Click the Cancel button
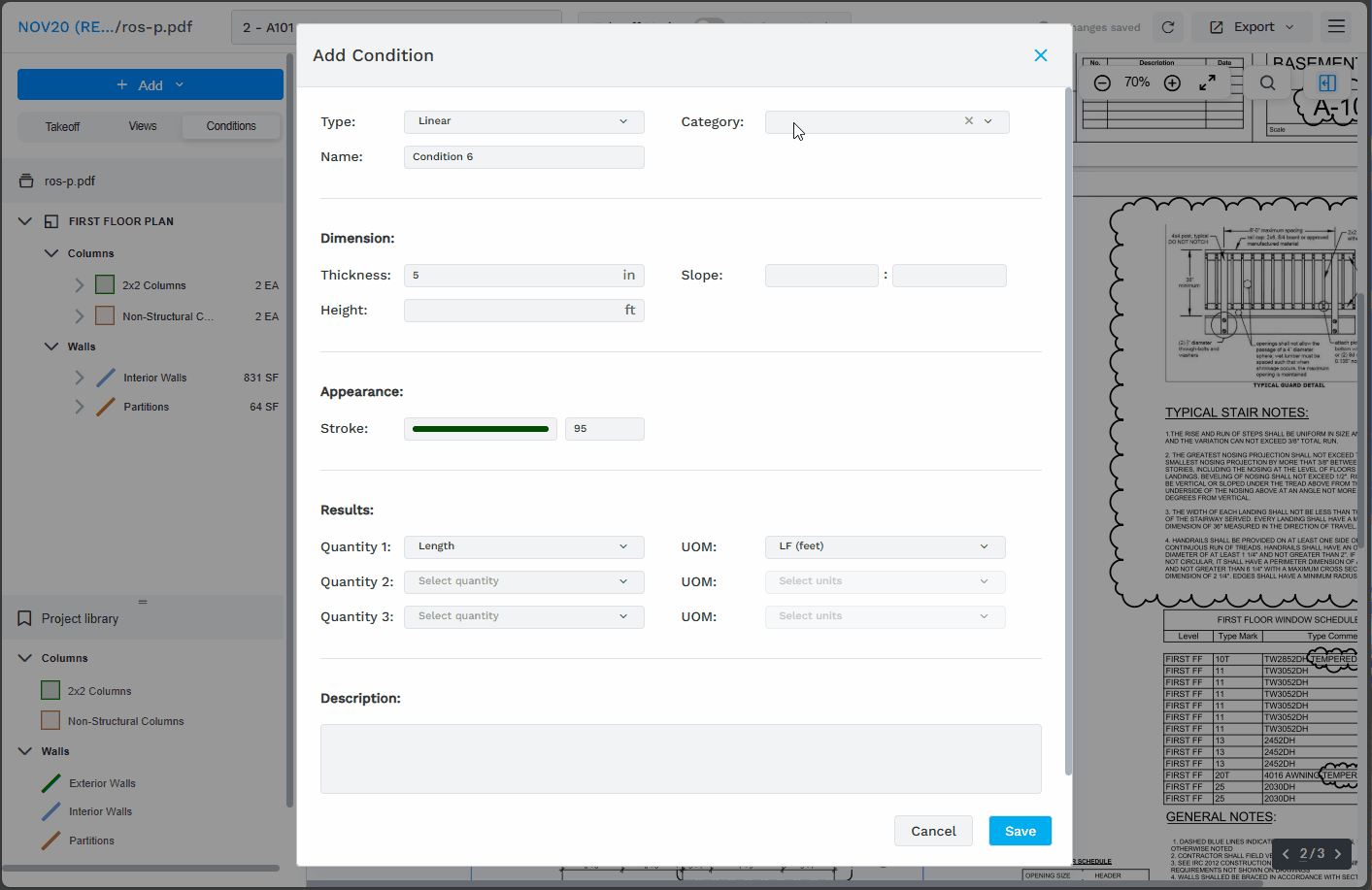The height and width of the screenshot is (890, 1372). click(933, 831)
